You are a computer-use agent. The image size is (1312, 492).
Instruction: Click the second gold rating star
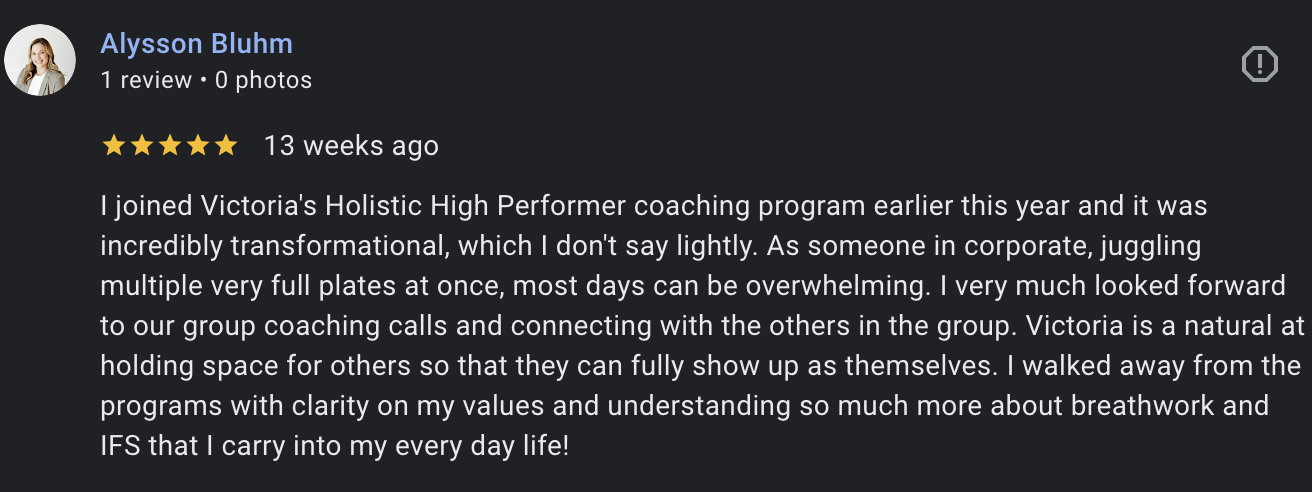(x=142, y=146)
